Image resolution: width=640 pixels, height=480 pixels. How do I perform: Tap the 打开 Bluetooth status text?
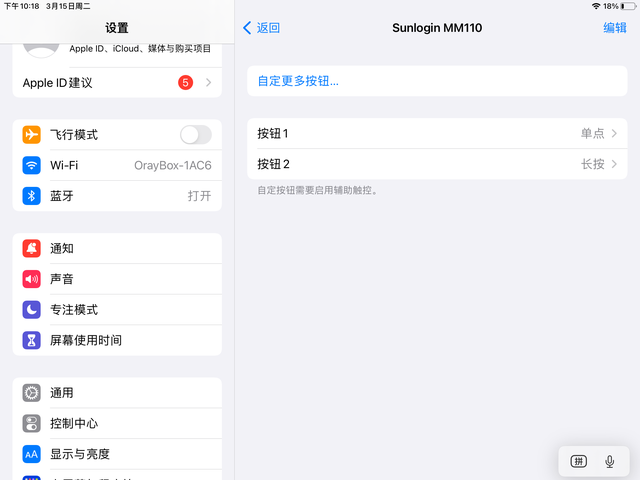(199, 196)
